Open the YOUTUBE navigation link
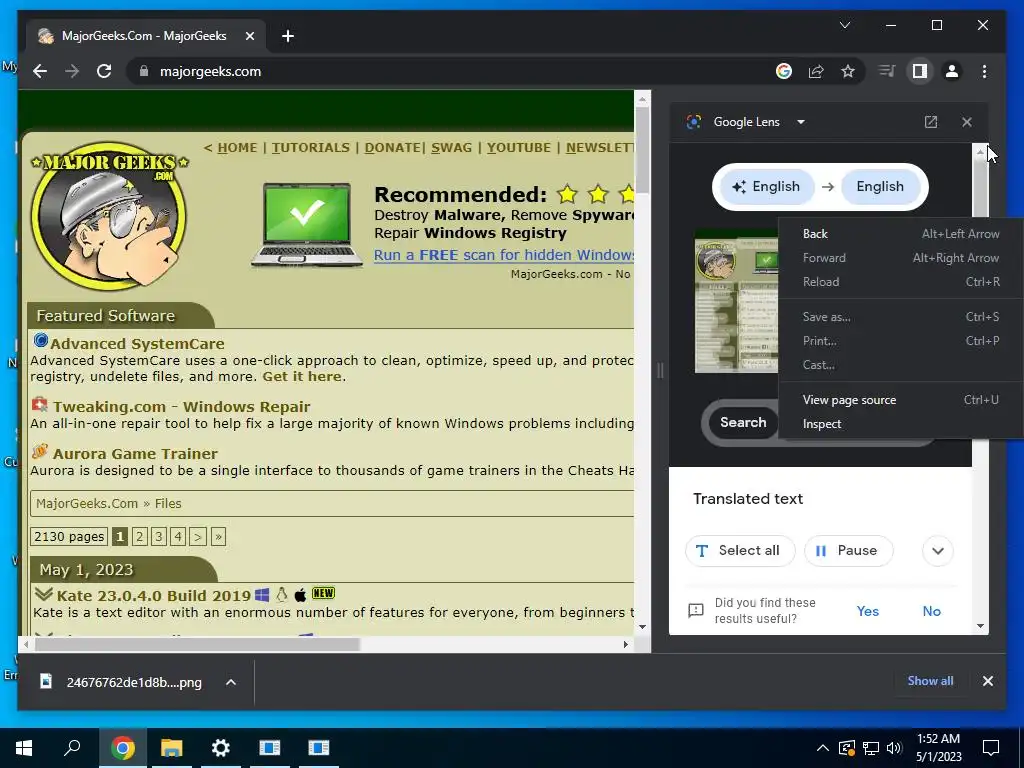 click(x=519, y=148)
